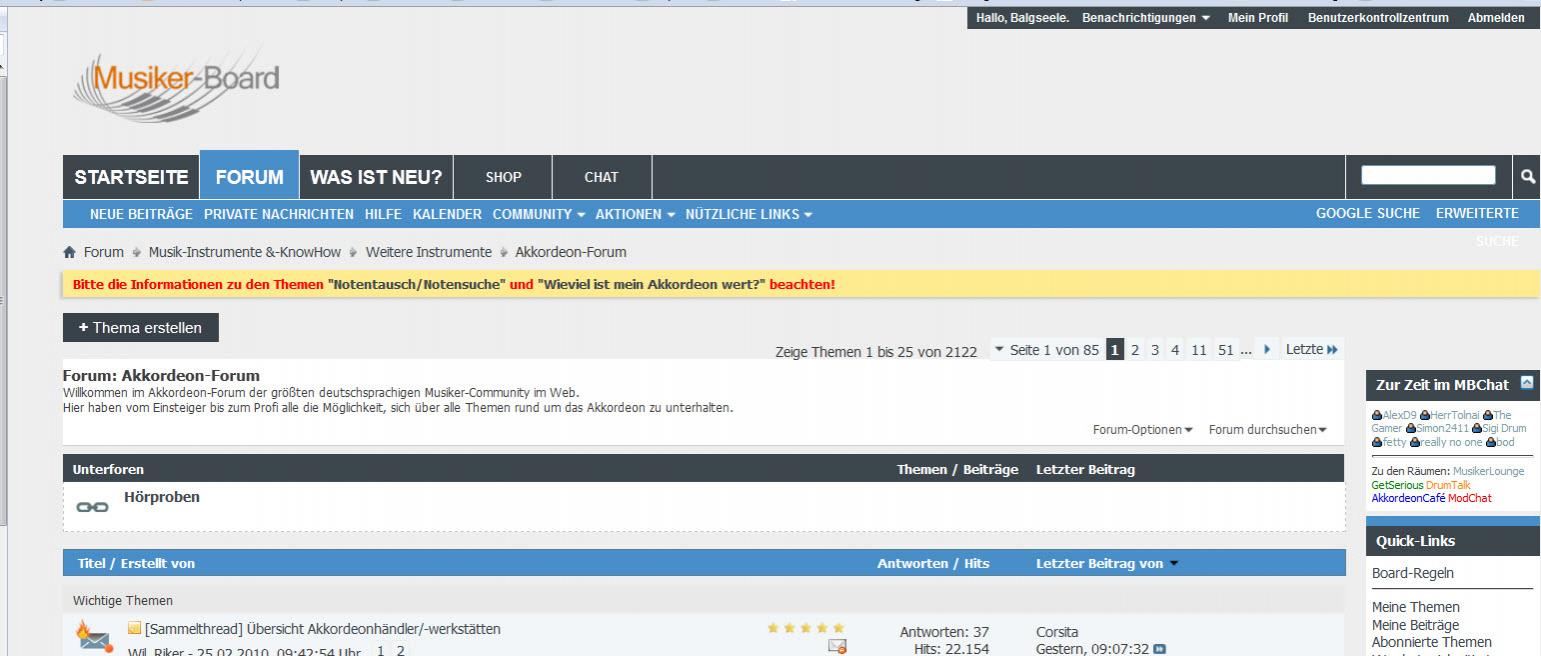The image size is (1541, 656).
Task: Open Musik-Instrumente &-KnowHow breadcrumb
Action: [x=245, y=252]
